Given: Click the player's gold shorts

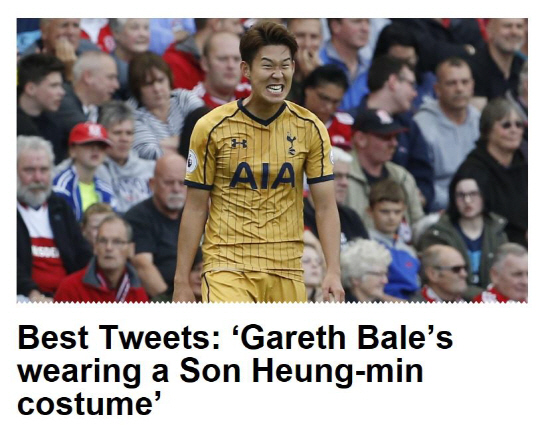Looking at the screenshot, I should click(x=254, y=286).
